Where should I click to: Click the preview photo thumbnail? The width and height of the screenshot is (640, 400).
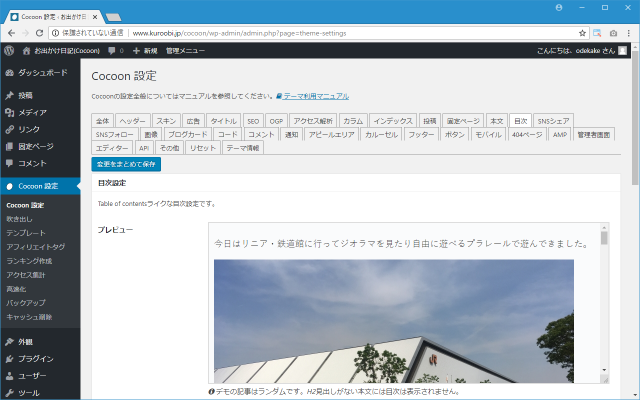(x=394, y=321)
